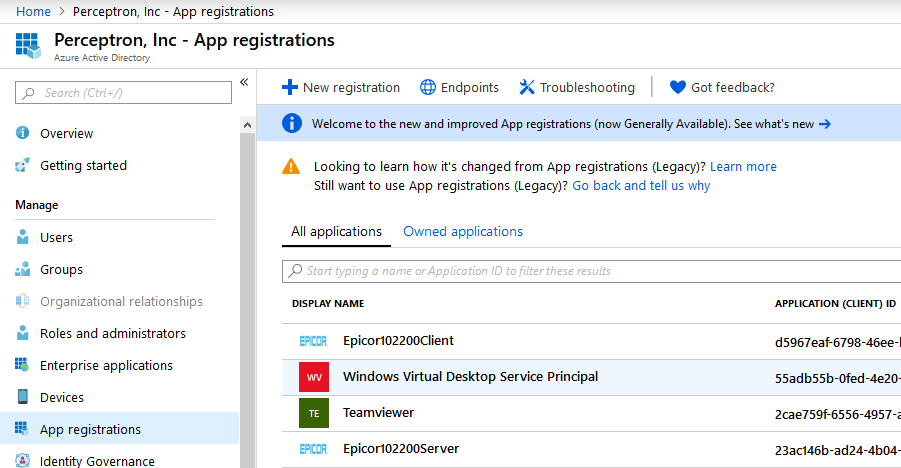Screen dimensions: 901x468
Task: Focus the sidebar Search (Ctrl+/) field
Action: 124,93
